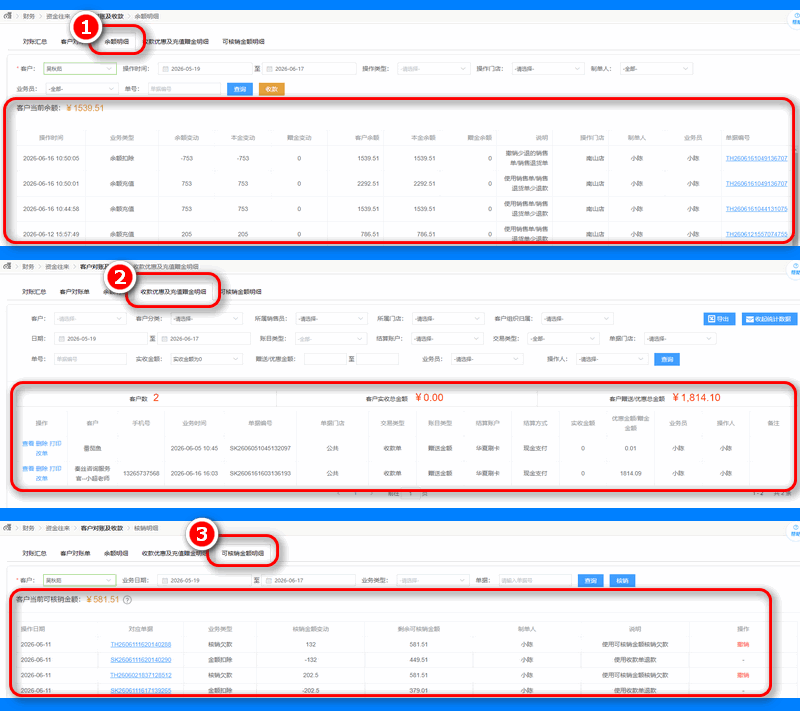Select 可核销金额明细 tab in panel 3

243,553
